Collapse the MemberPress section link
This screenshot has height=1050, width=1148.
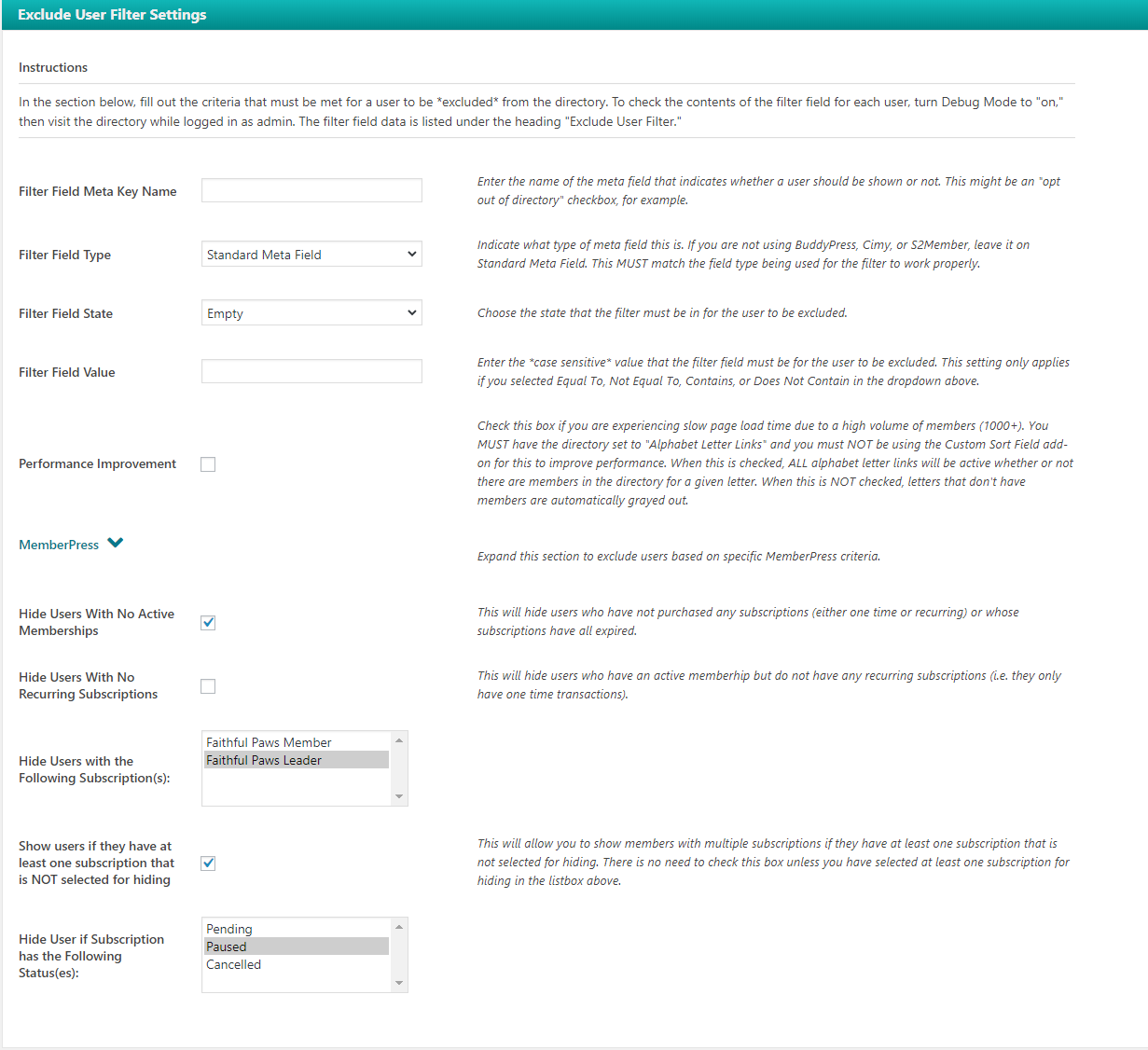click(x=59, y=545)
